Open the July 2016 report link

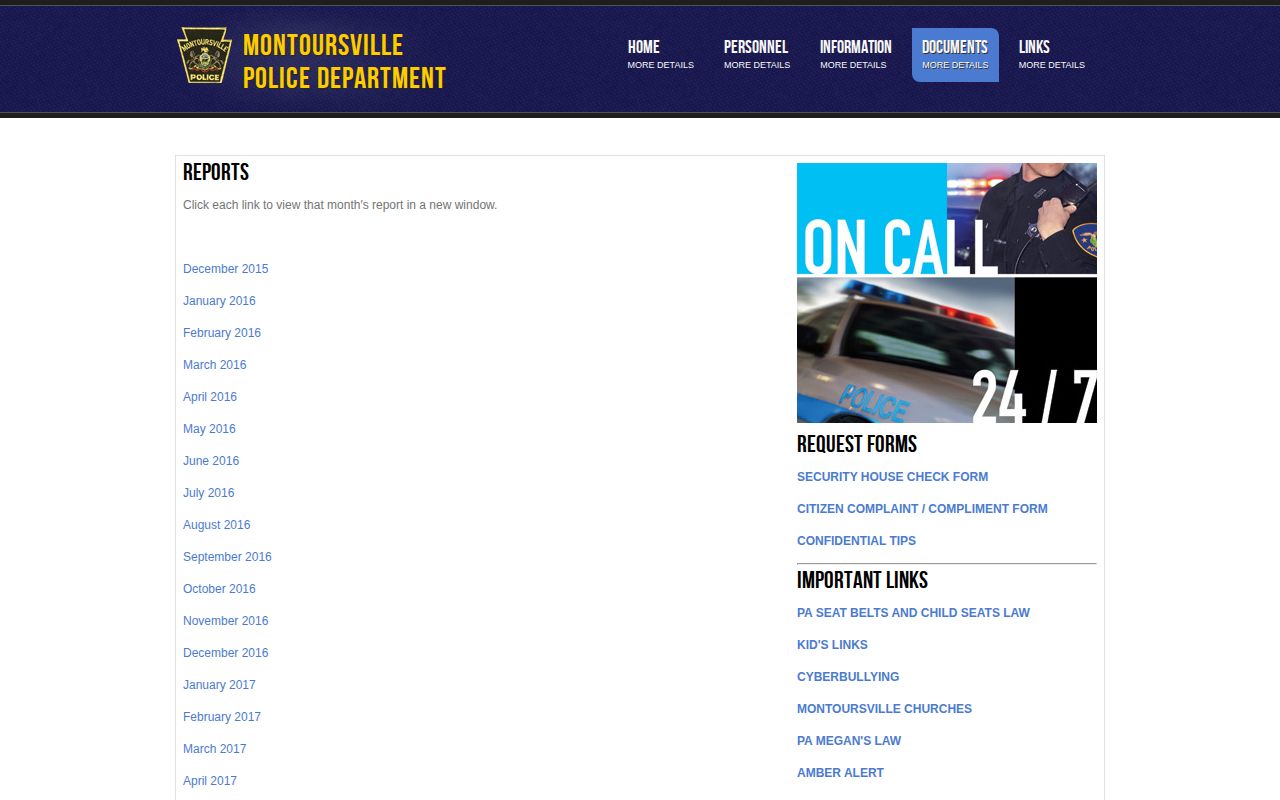(209, 493)
